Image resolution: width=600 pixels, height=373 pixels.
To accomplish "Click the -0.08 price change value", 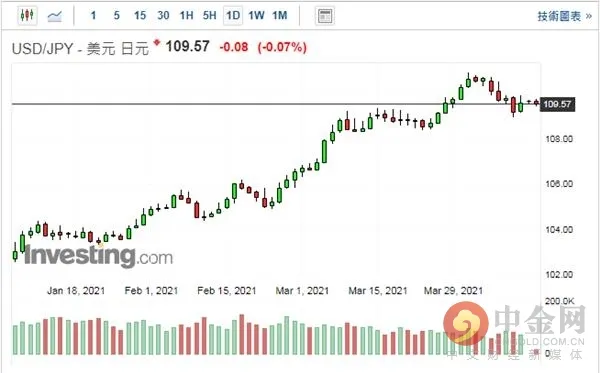I will pyautogui.click(x=234, y=47).
